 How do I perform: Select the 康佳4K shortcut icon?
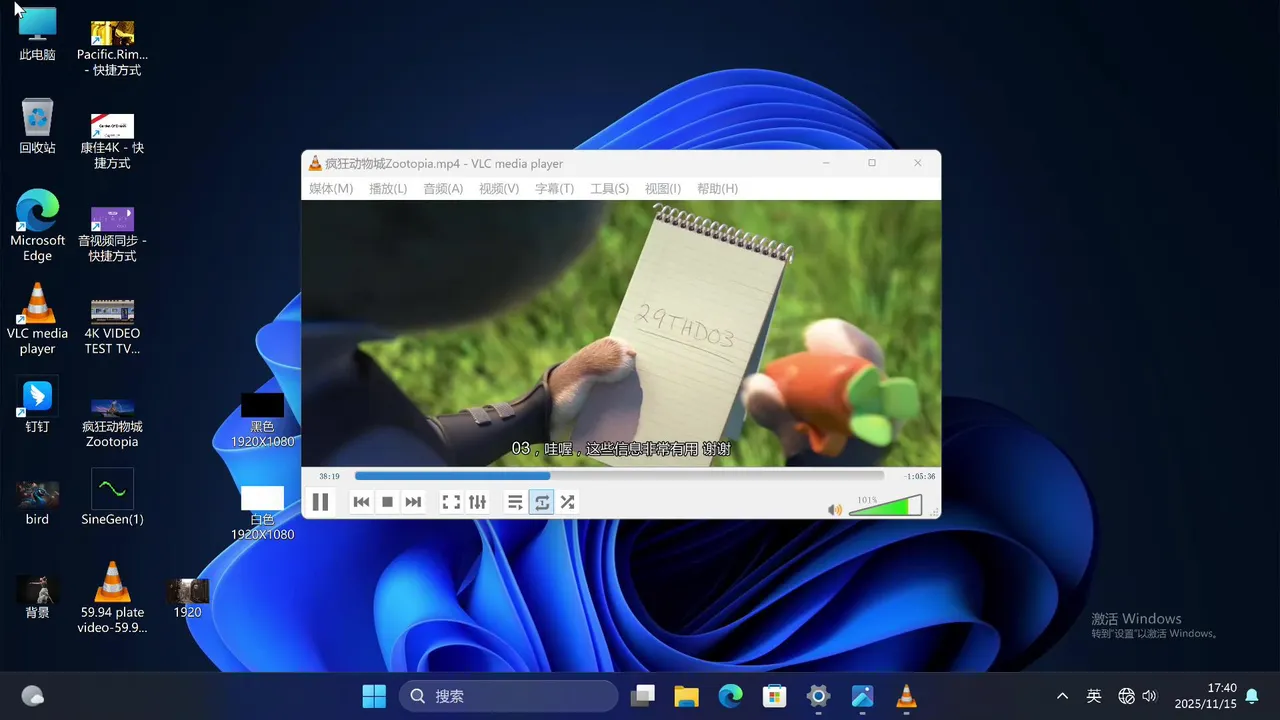[x=112, y=141]
